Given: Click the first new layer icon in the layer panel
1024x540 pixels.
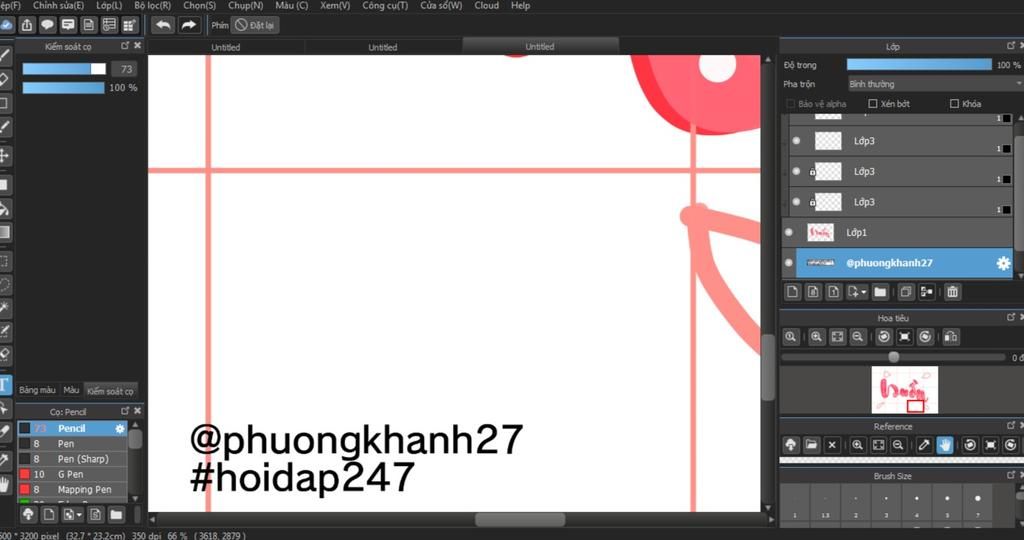Looking at the screenshot, I should (792, 292).
